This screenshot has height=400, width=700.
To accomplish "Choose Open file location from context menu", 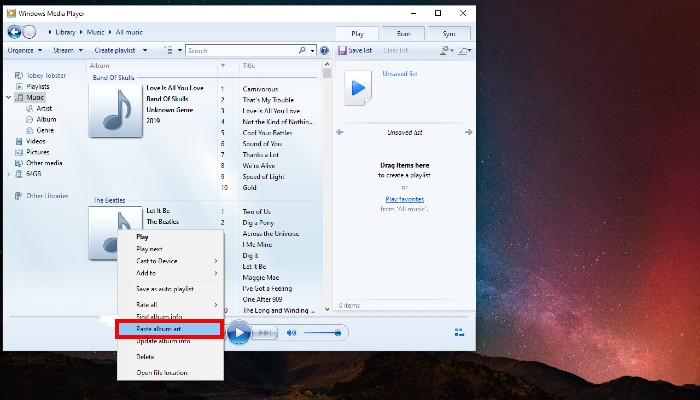I will point(161,372).
